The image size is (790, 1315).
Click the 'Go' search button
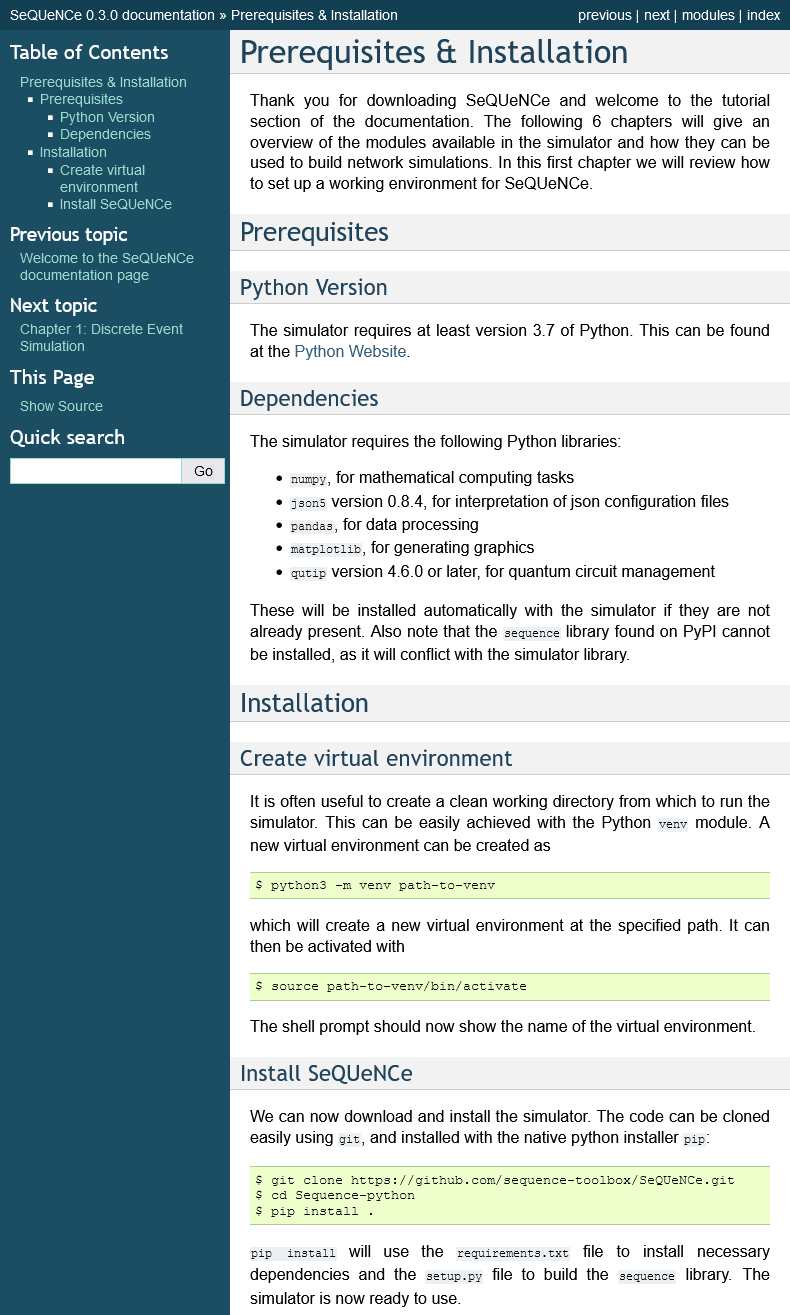(203, 471)
